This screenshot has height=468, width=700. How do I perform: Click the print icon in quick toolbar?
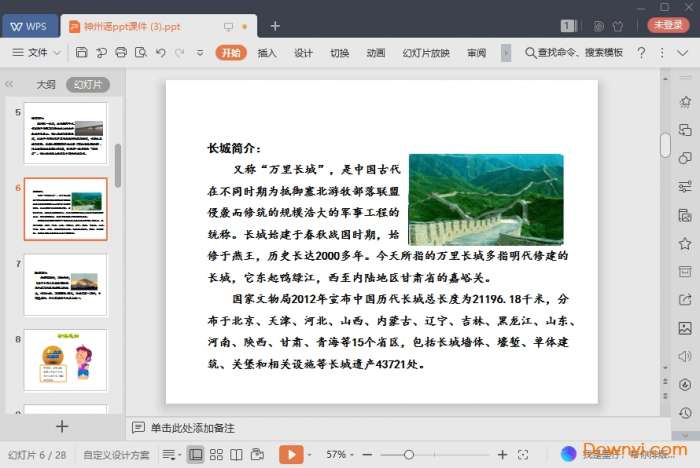(x=120, y=52)
